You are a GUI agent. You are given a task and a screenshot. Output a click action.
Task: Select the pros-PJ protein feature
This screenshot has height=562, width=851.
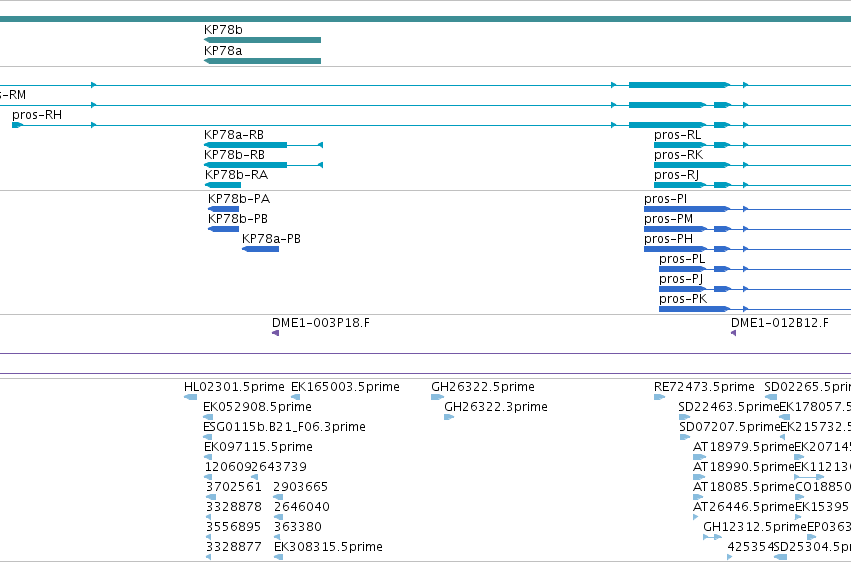click(755, 289)
